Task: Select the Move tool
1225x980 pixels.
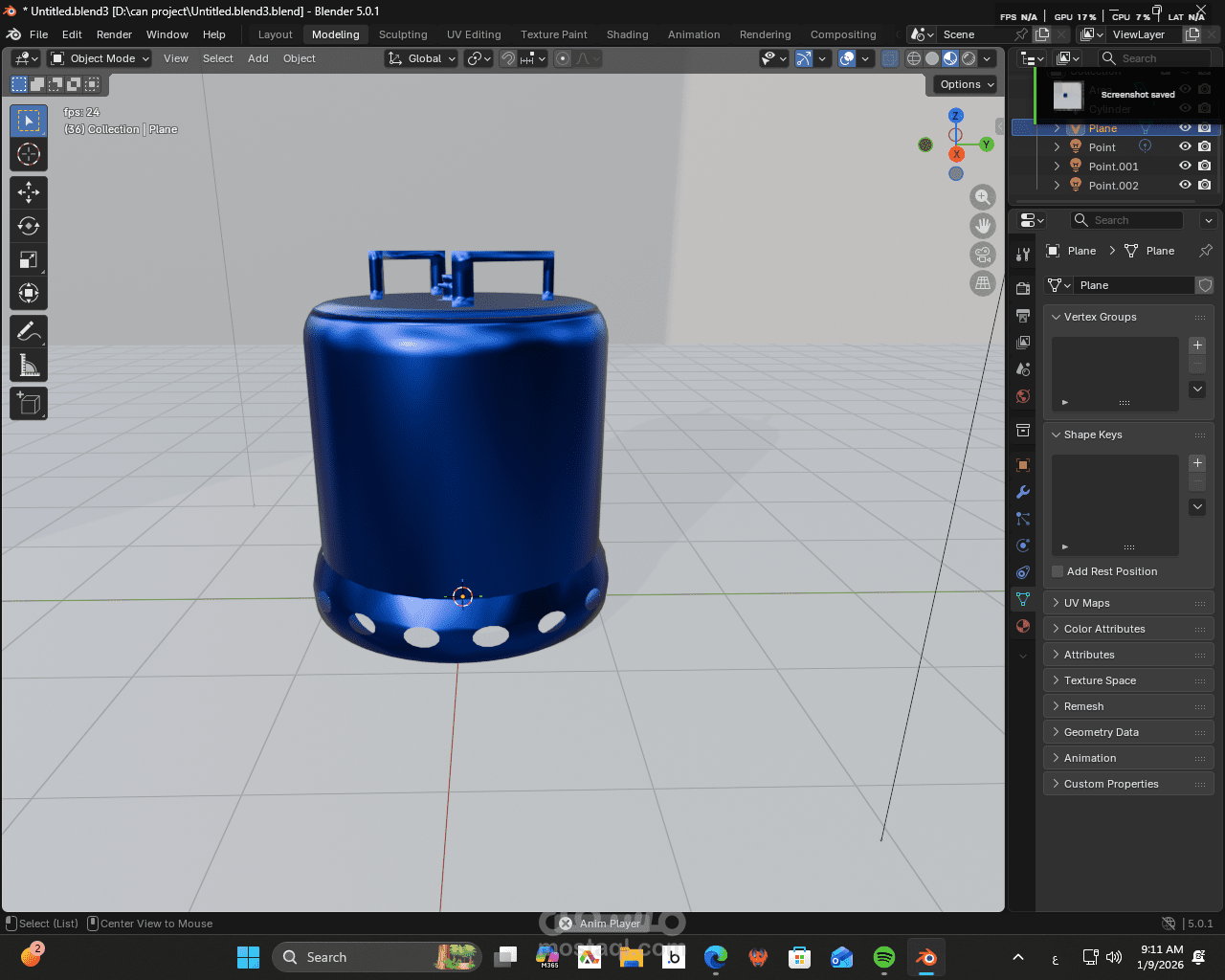Action: point(29,192)
